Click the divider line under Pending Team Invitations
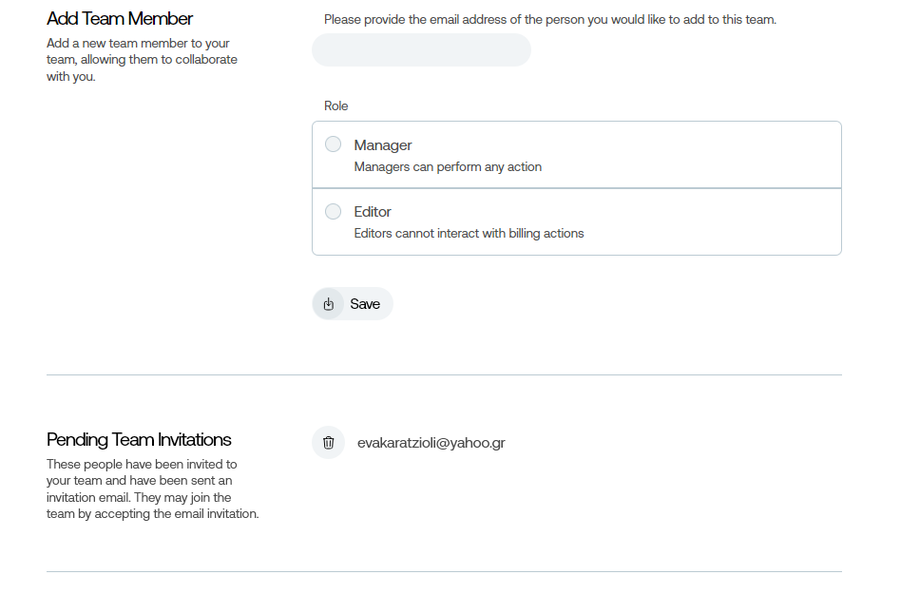Screen dimensions: 920x594 click(x=444, y=572)
